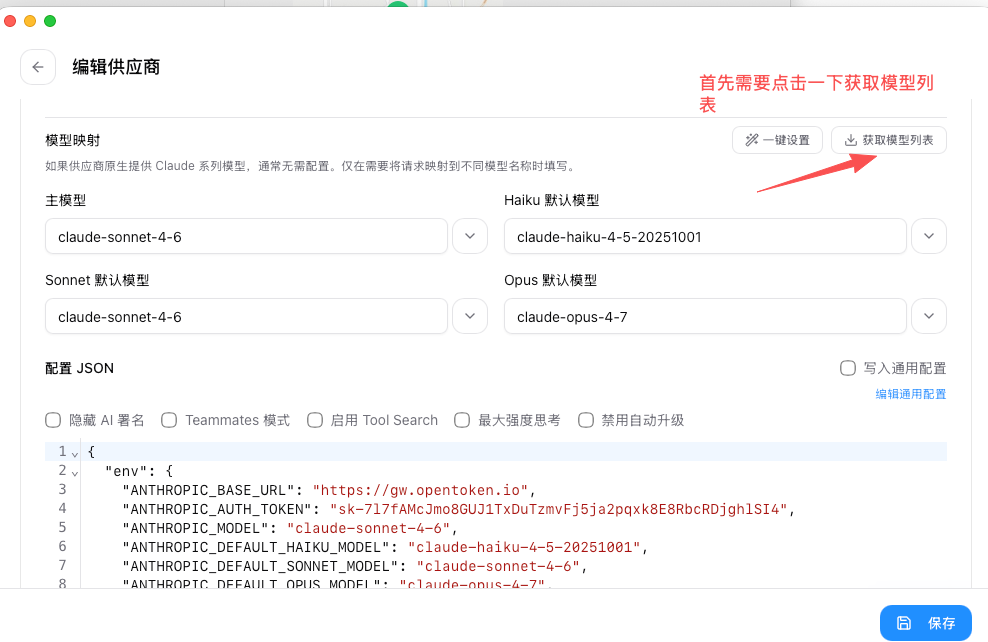Enable the Teammates 模式 checkbox
The image size is (988, 642).
point(169,420)
